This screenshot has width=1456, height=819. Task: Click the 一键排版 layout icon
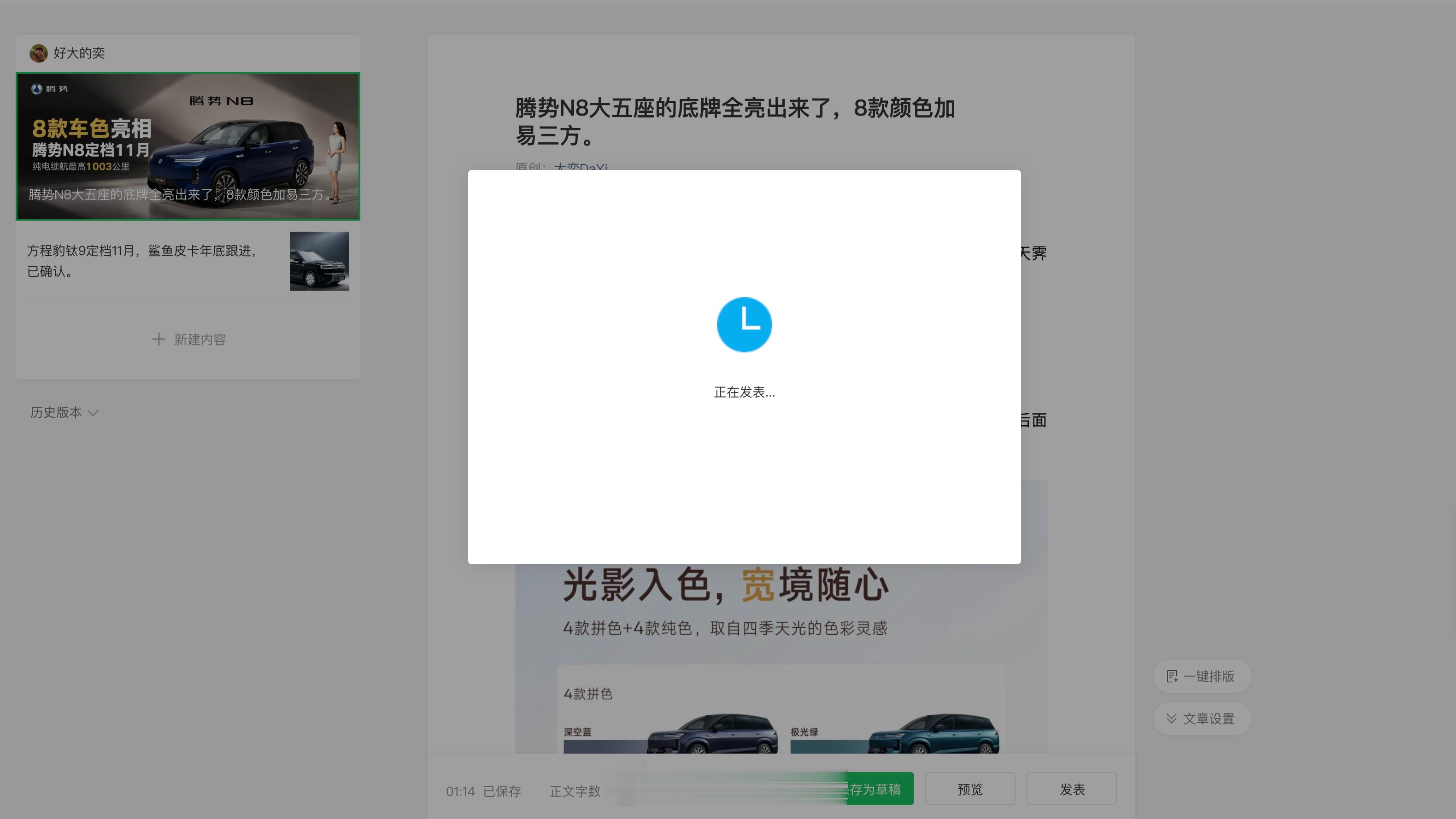tap(1172, 676)
